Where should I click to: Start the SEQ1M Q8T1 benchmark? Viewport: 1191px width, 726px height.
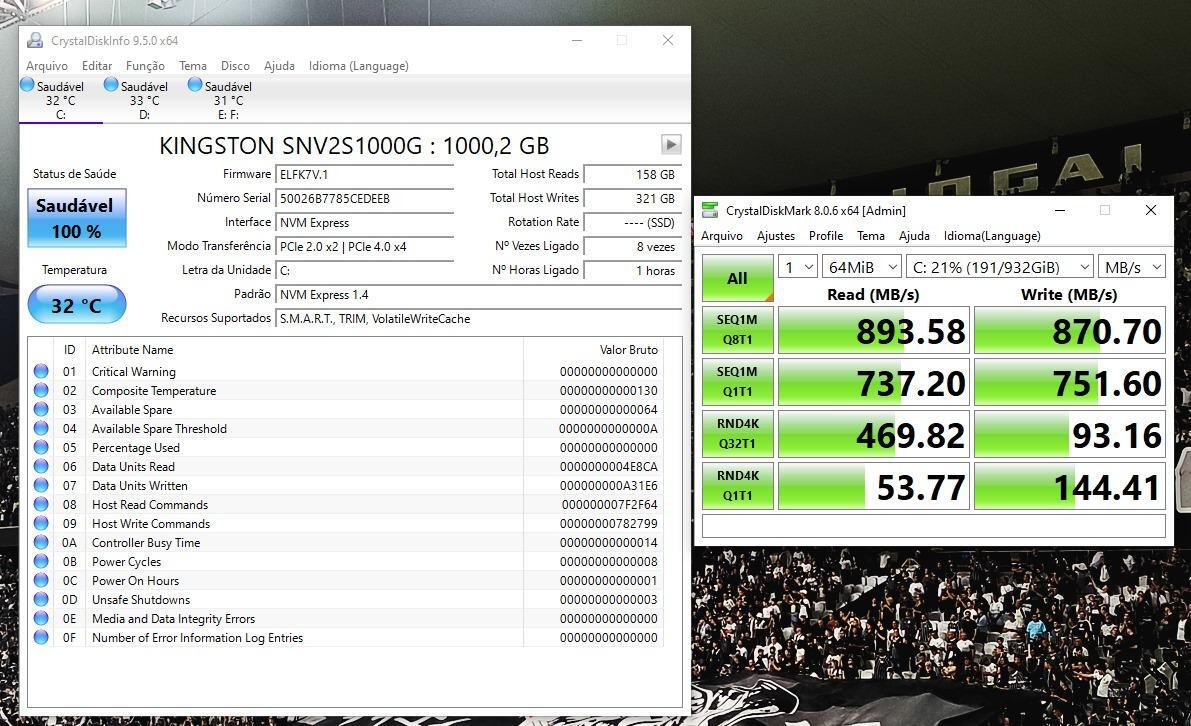tap(738, 330)
